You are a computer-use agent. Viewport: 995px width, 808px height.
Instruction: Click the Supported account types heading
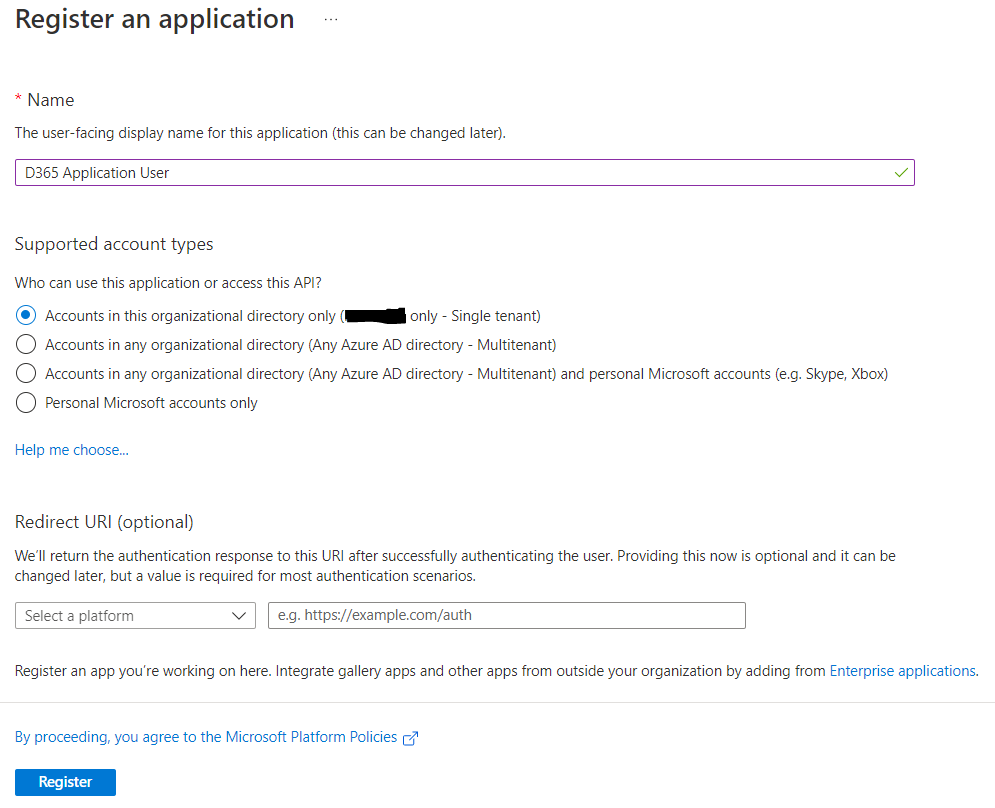(x=114, y=244)
